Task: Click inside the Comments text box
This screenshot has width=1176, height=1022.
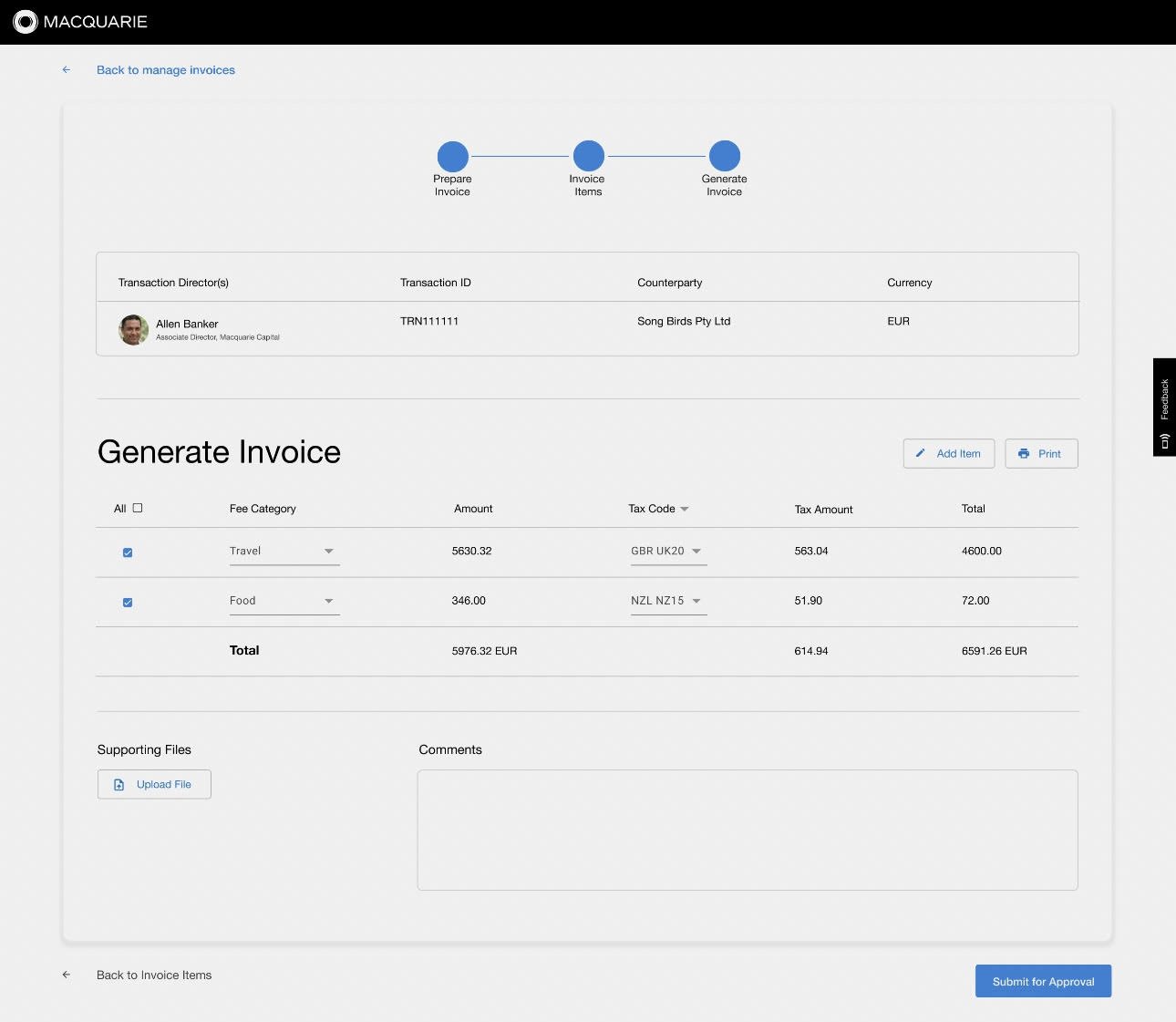Action: pos(748,830)
